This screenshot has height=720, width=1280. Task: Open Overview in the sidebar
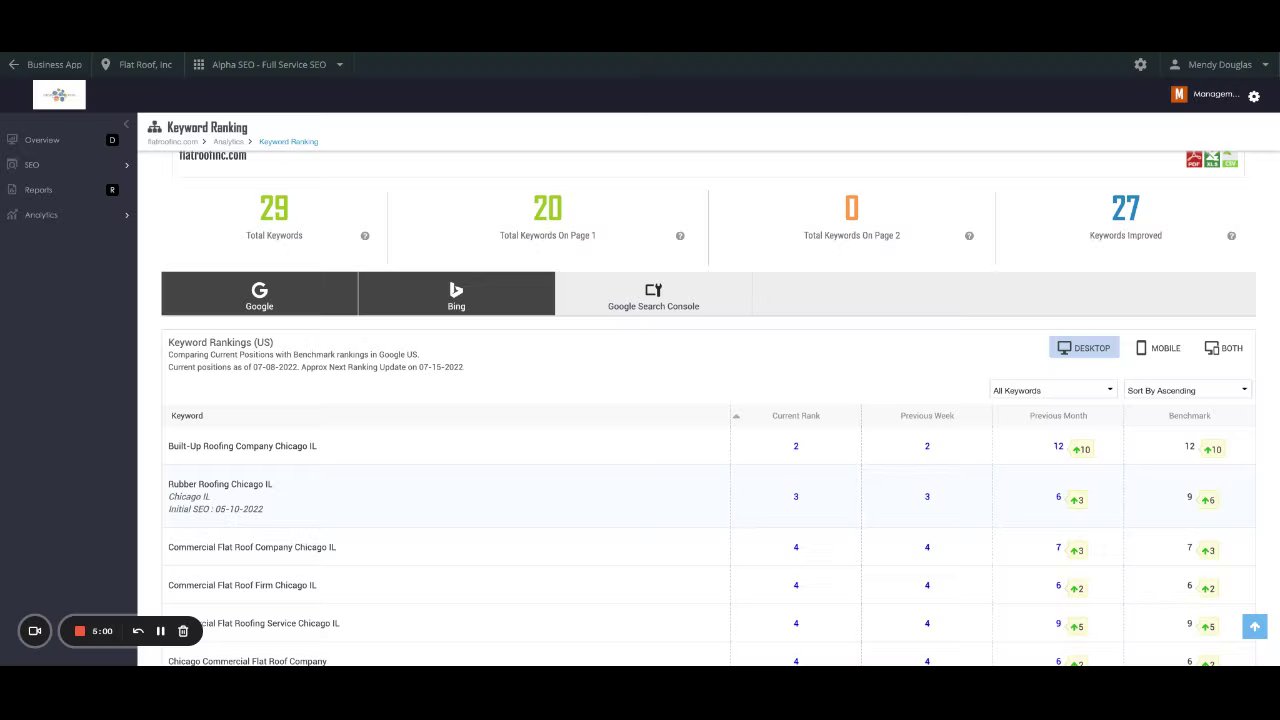click(x=42, y=140)
